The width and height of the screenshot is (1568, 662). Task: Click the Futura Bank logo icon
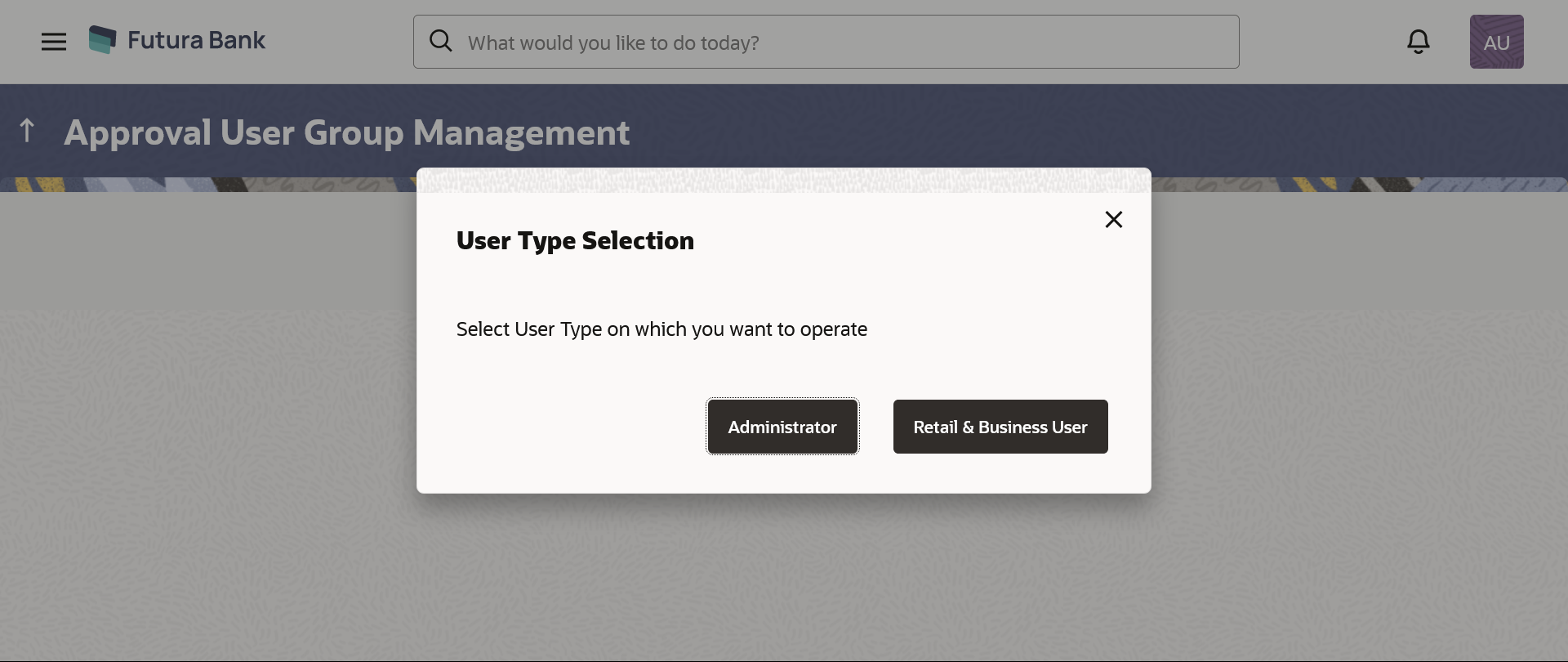tap(102, 40)
